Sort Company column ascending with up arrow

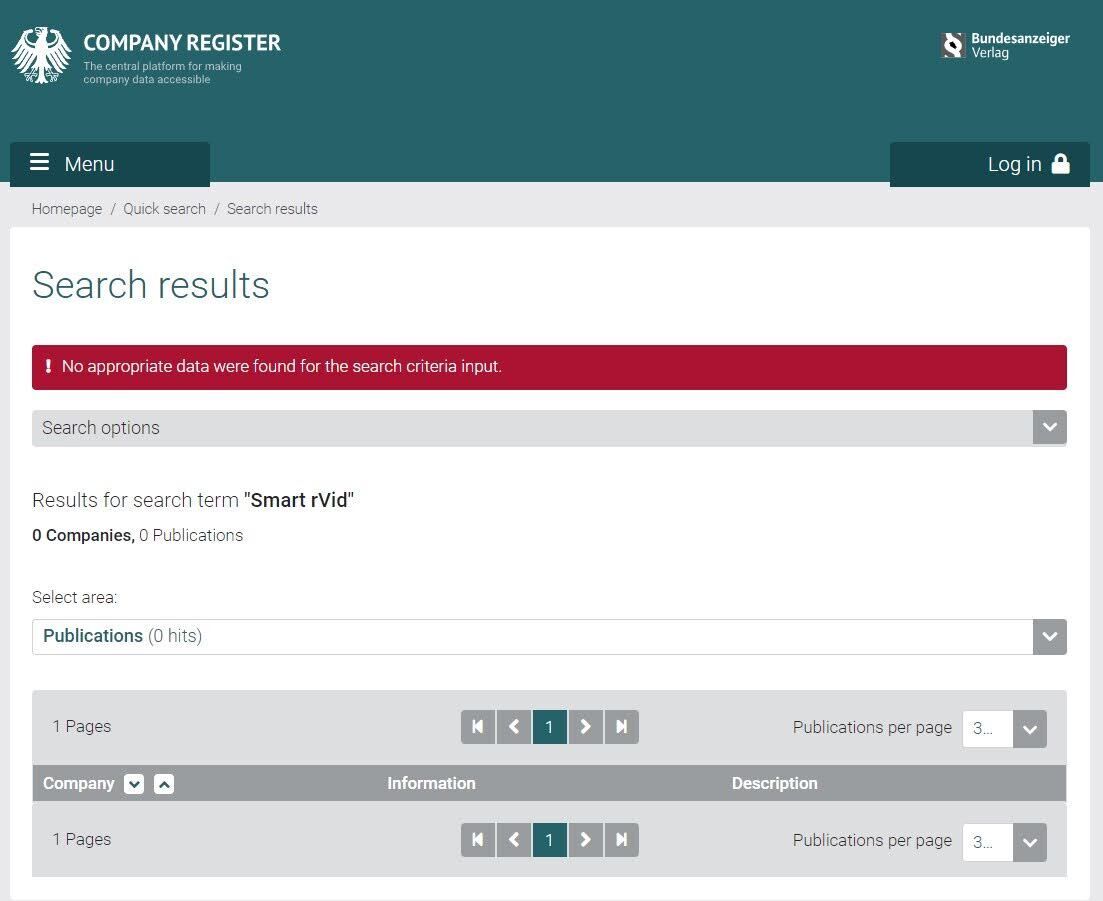click(x=165, y=784)
